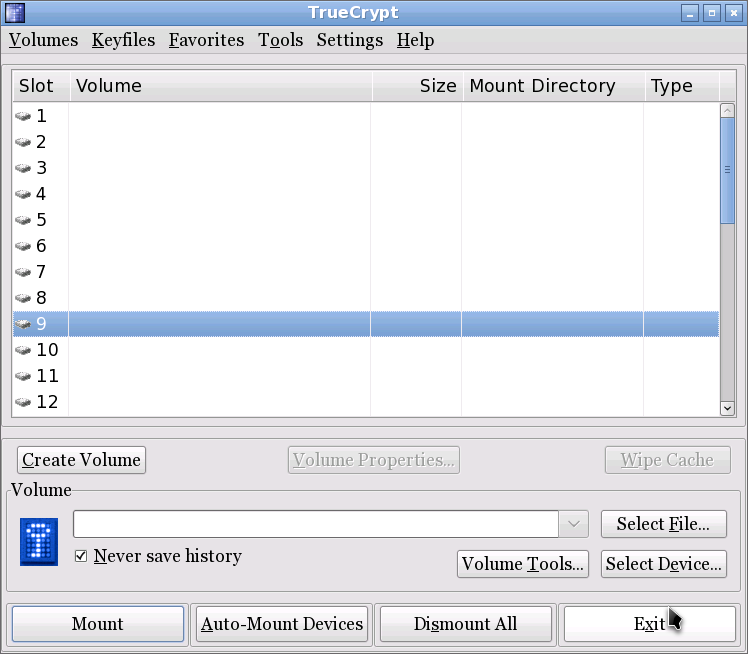
Task: Select slot number 8 text
Action: click(42, 298)
